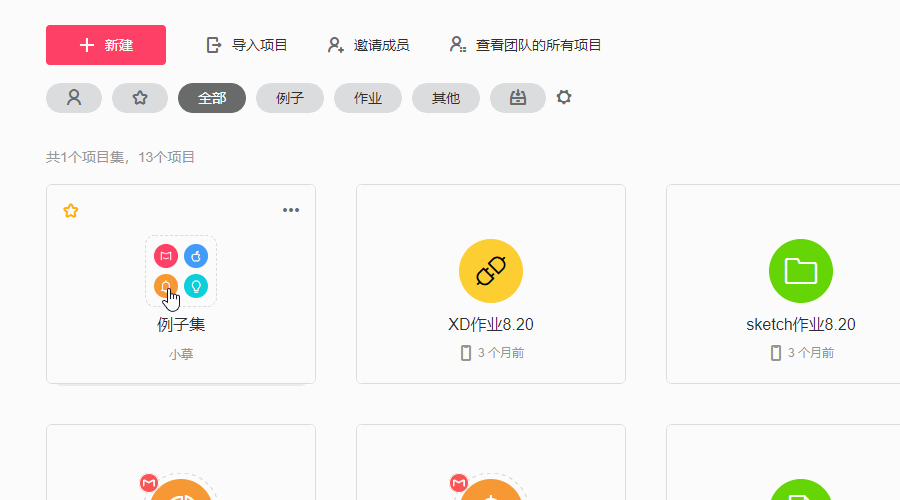The width and height of the screenshot is (900, 500).
Task: Switch to the 例子 filter tab
Action: click(290, 98)
